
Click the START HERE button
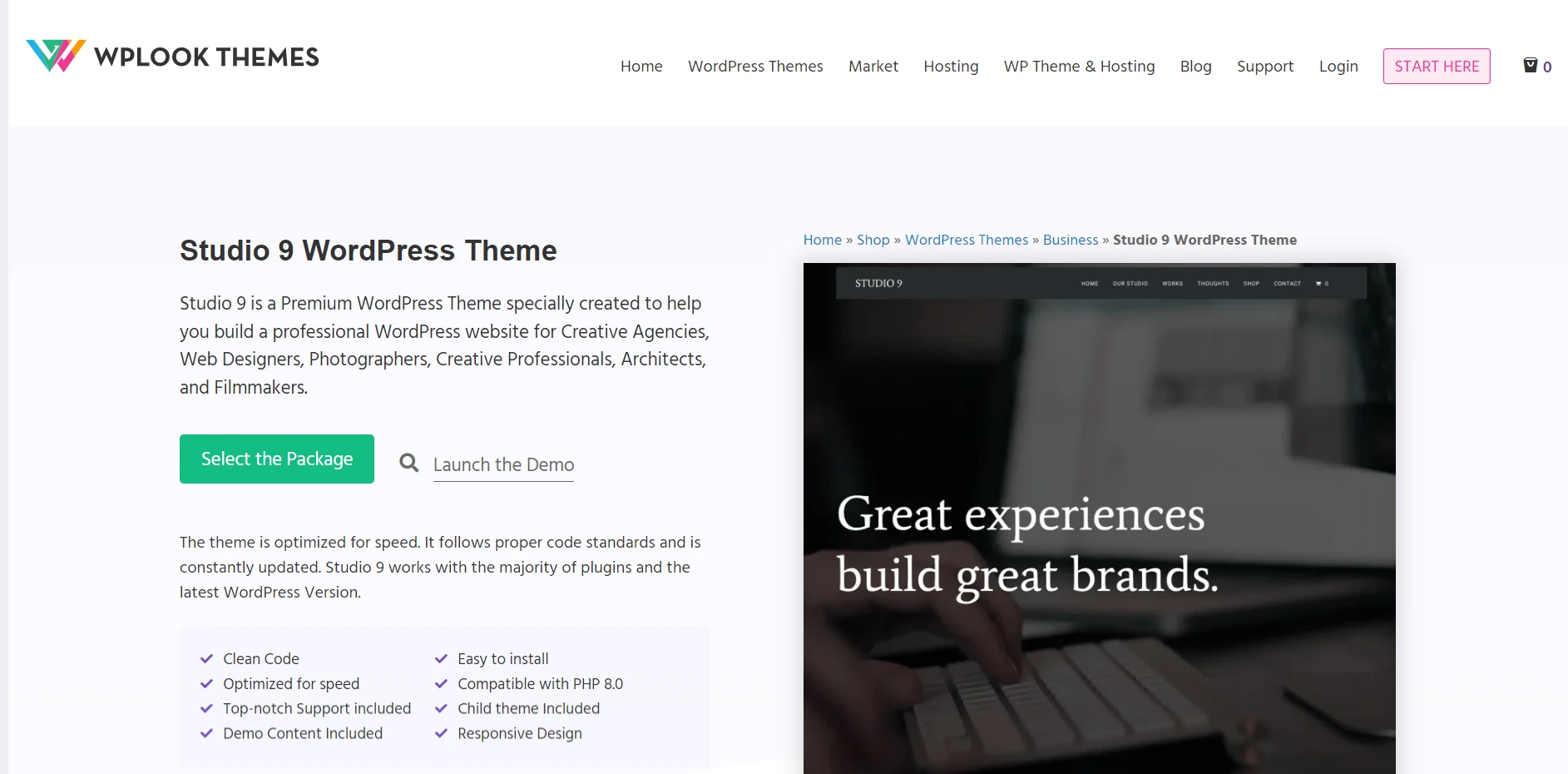[1437, 66]
